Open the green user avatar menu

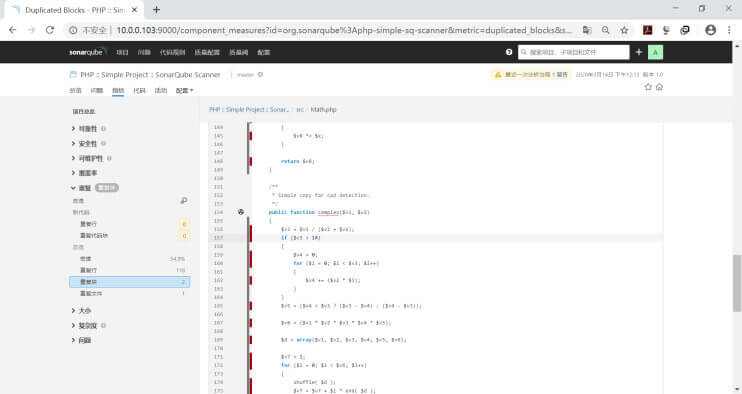655,52
